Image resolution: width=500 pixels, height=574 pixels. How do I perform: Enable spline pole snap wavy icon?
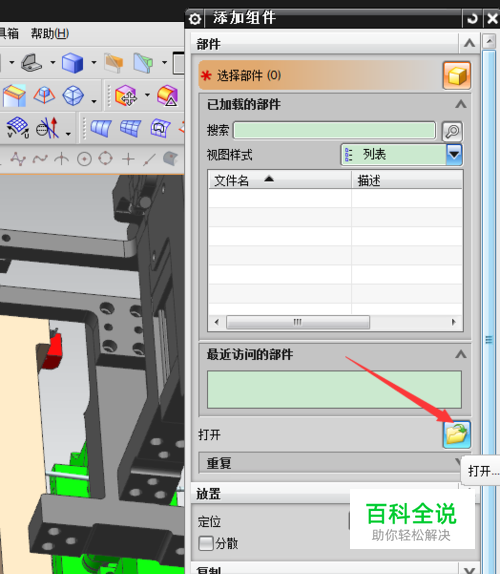coord(40,159)
